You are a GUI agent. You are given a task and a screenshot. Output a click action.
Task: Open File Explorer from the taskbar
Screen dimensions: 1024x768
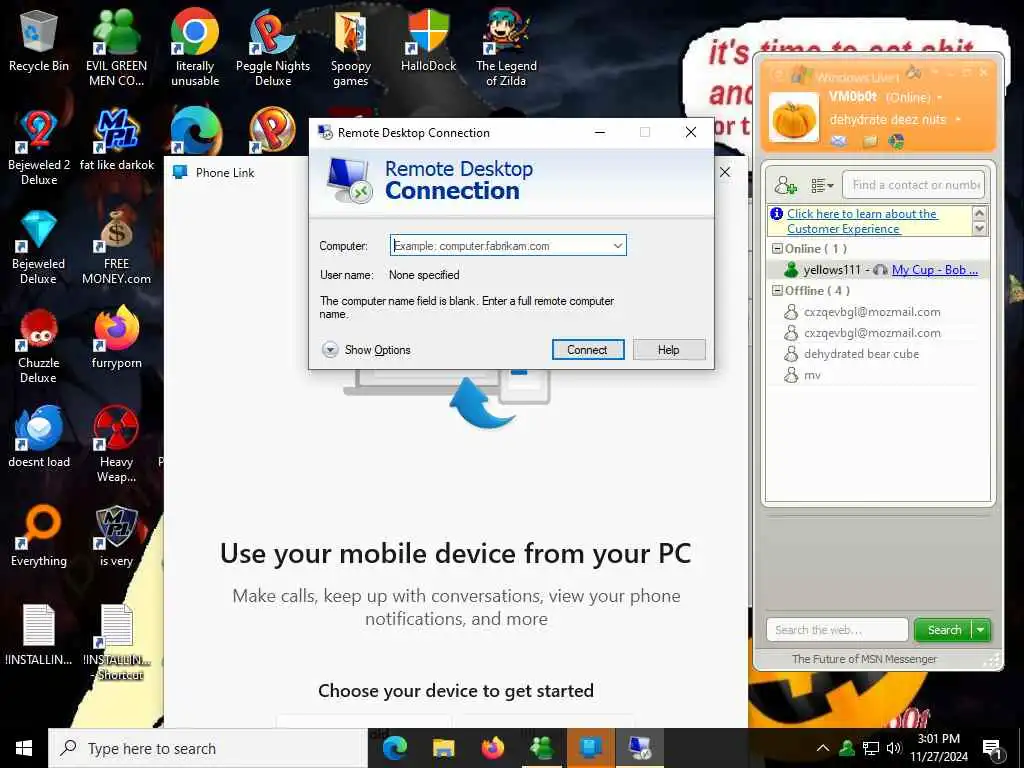443,748
